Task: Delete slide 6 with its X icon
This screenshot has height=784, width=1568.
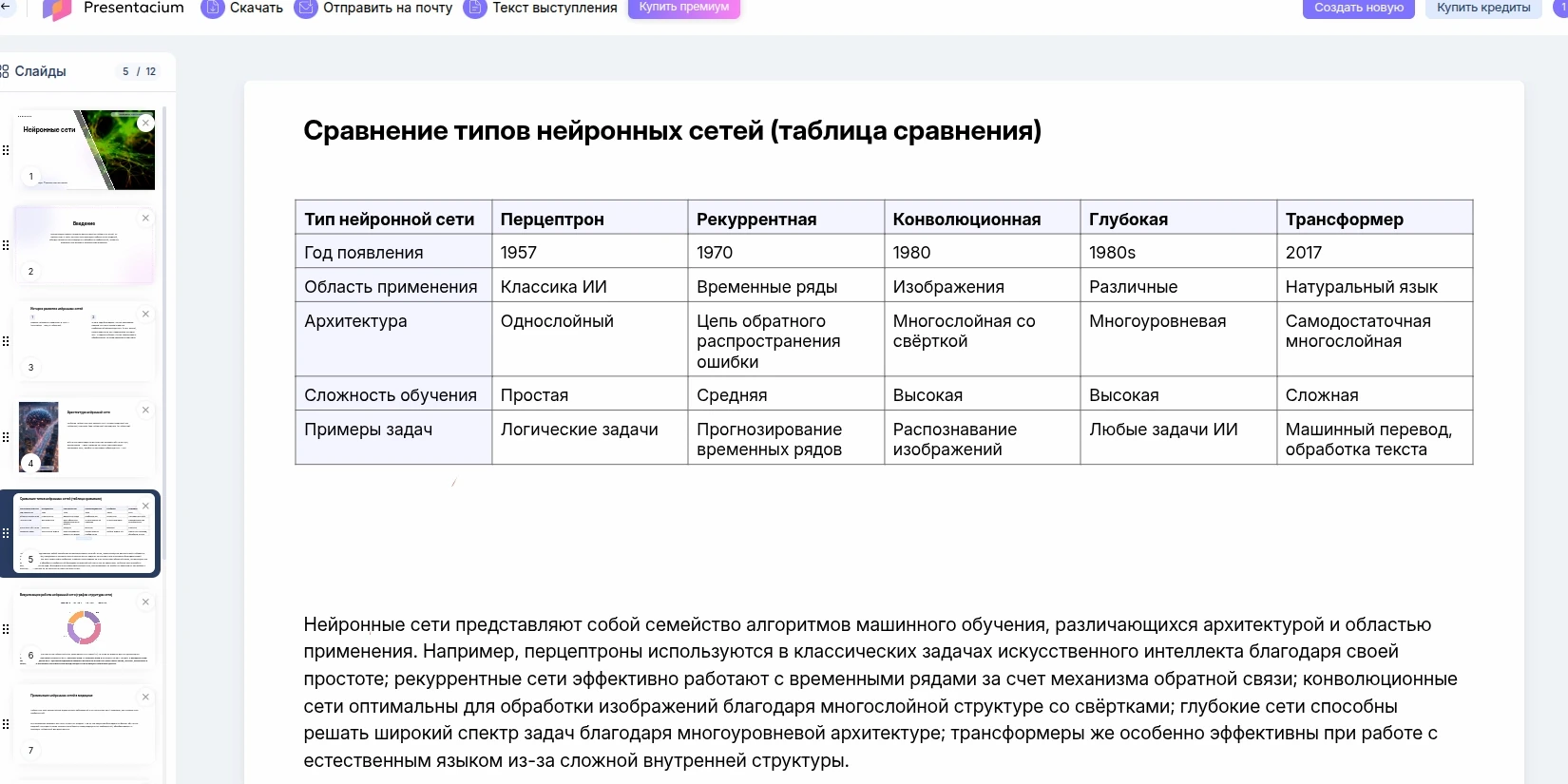Action: pyautogui.click(x=145, y=602)
